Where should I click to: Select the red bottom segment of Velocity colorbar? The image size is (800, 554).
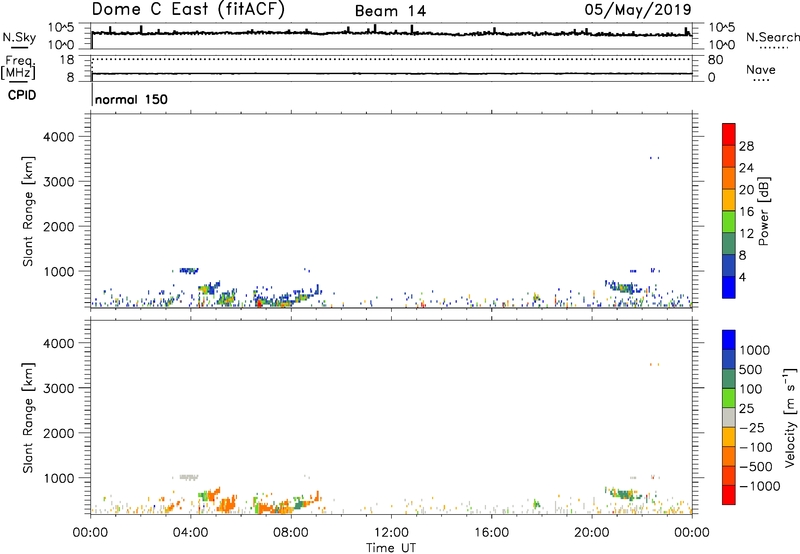[x=729, y=495]
